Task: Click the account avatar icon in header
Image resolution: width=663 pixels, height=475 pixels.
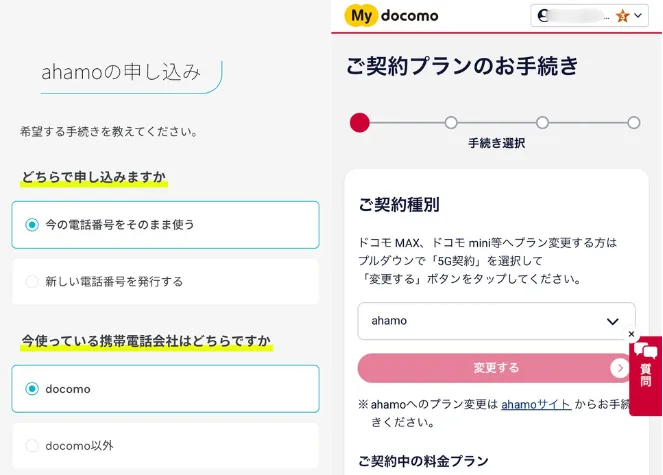Action: [545, 16]
